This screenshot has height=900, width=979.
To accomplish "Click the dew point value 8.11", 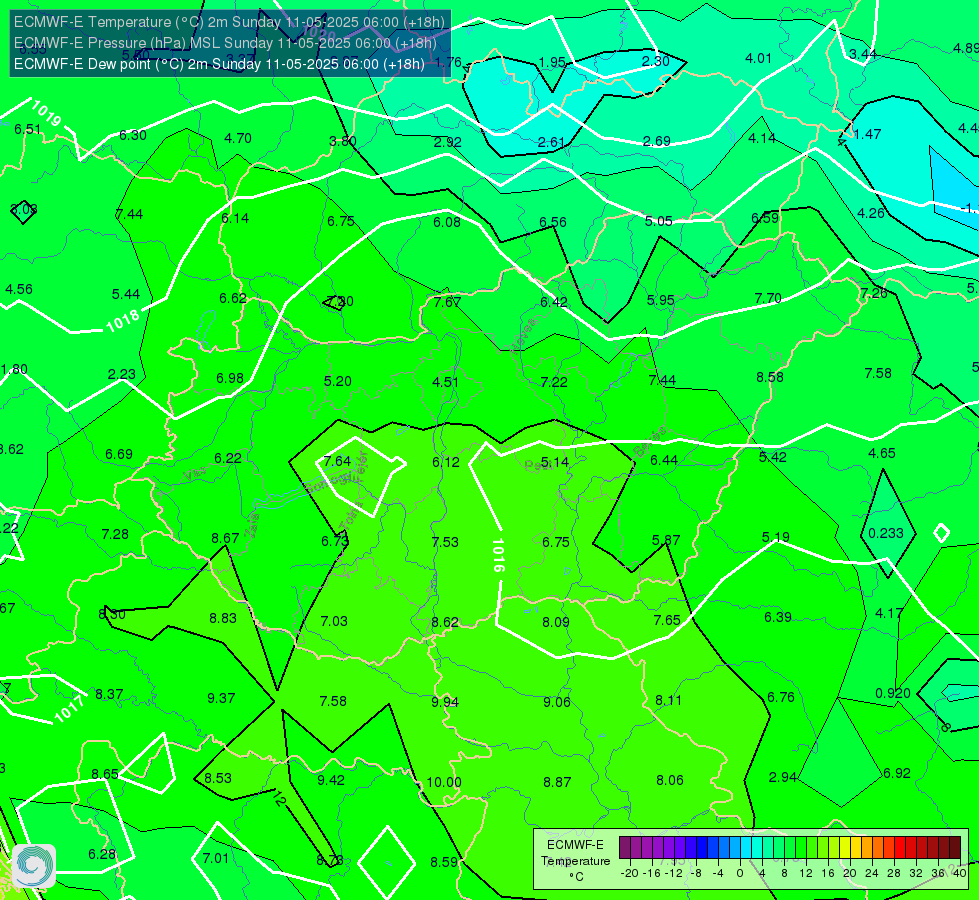I will [669, 700].
